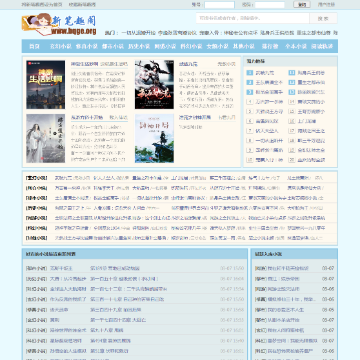The image size is (360, 360).
Task: Click the rank 2 badge in ranking list
Action: coord(250,82)
